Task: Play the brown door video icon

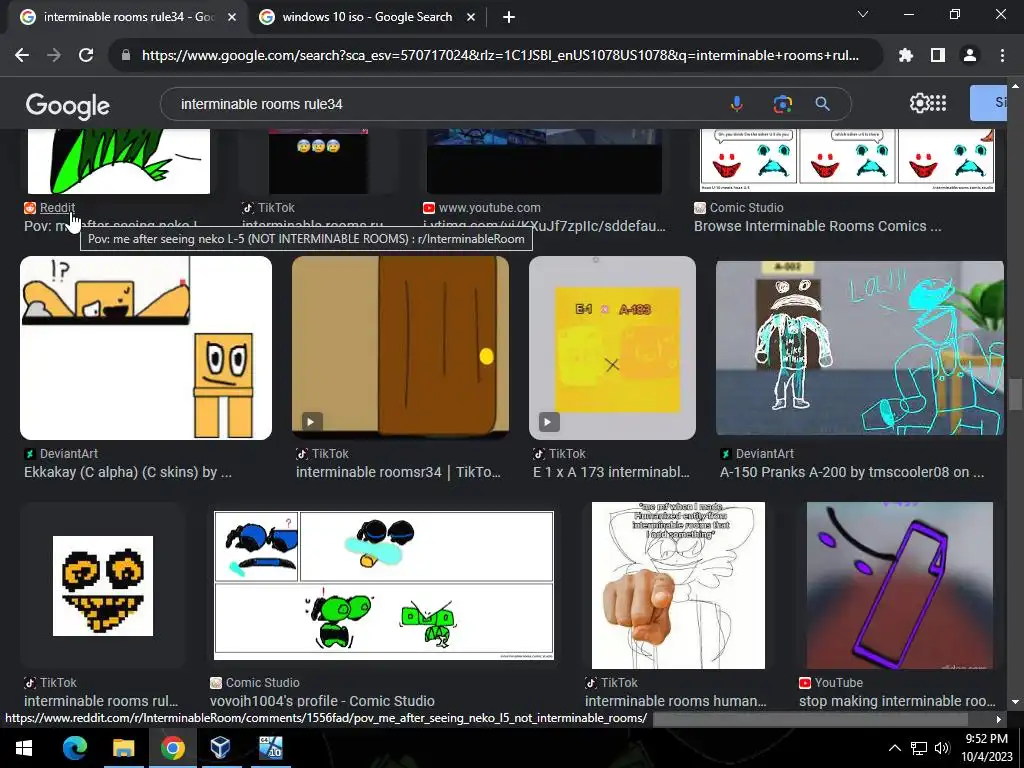Action: point(311,422)
